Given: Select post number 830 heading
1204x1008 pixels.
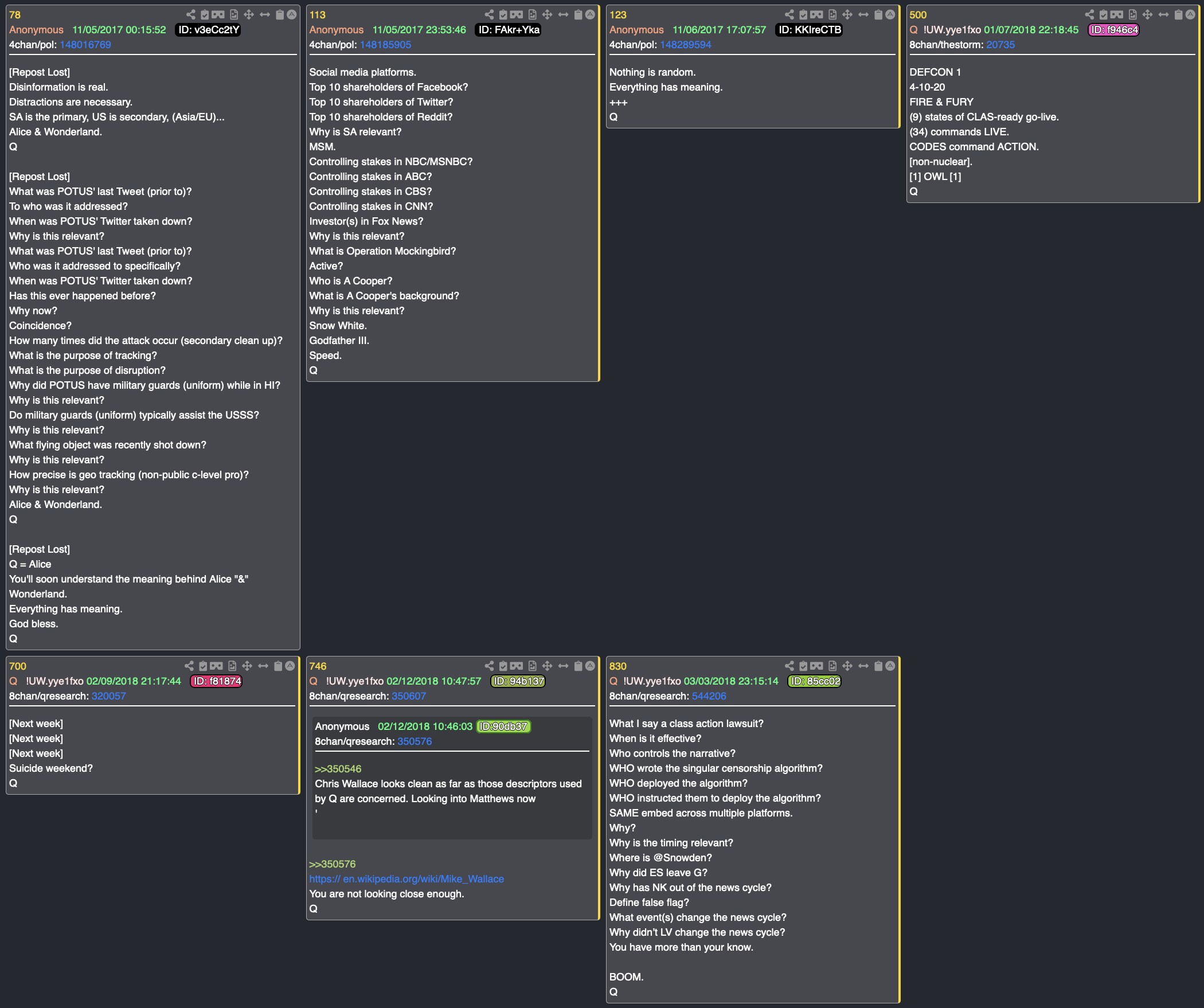Looking at the screenshot, I should click(617, 666).
